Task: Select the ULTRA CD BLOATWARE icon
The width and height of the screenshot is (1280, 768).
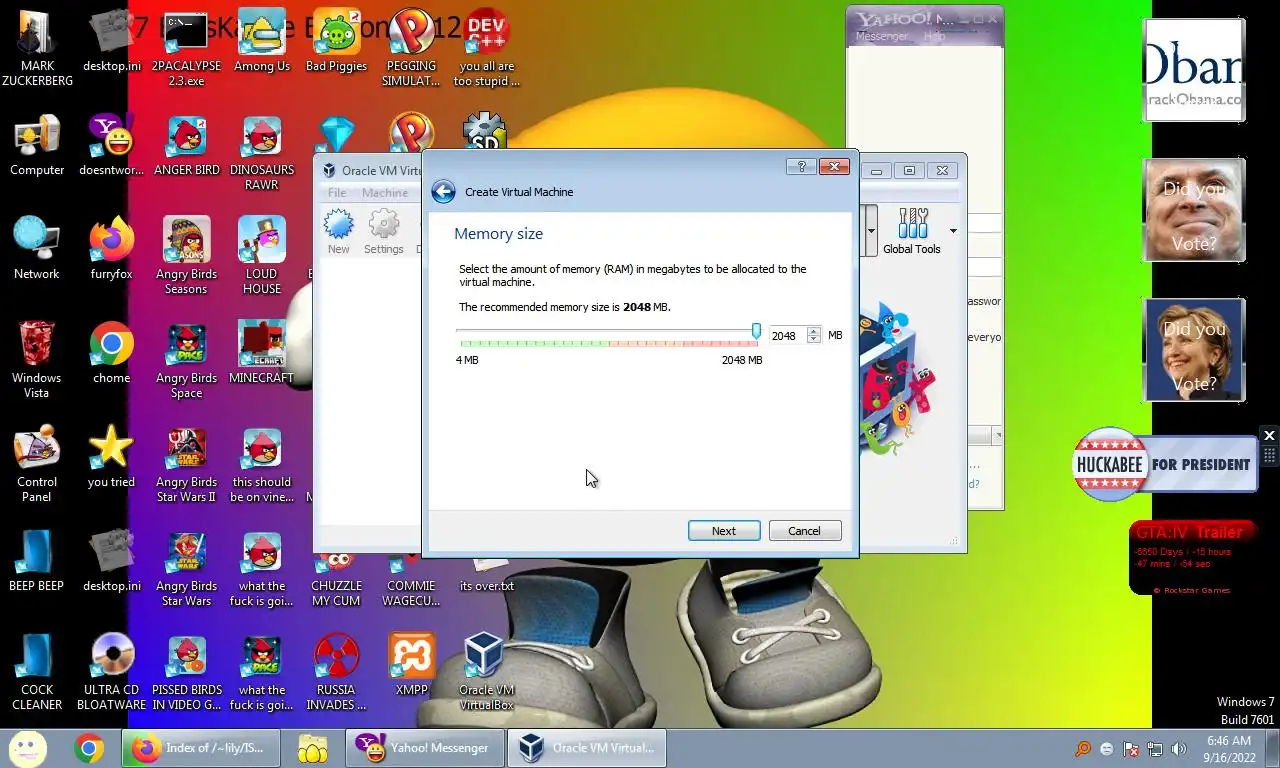Action: pyautogui.click(x=111, y=673)
